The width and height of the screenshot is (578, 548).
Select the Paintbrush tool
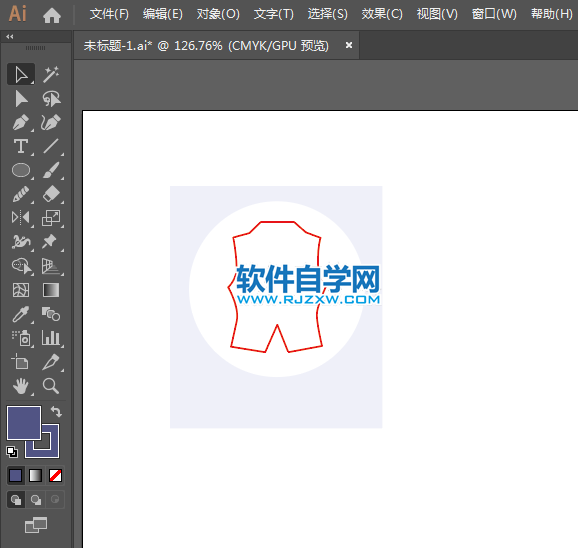pos(51,170)
